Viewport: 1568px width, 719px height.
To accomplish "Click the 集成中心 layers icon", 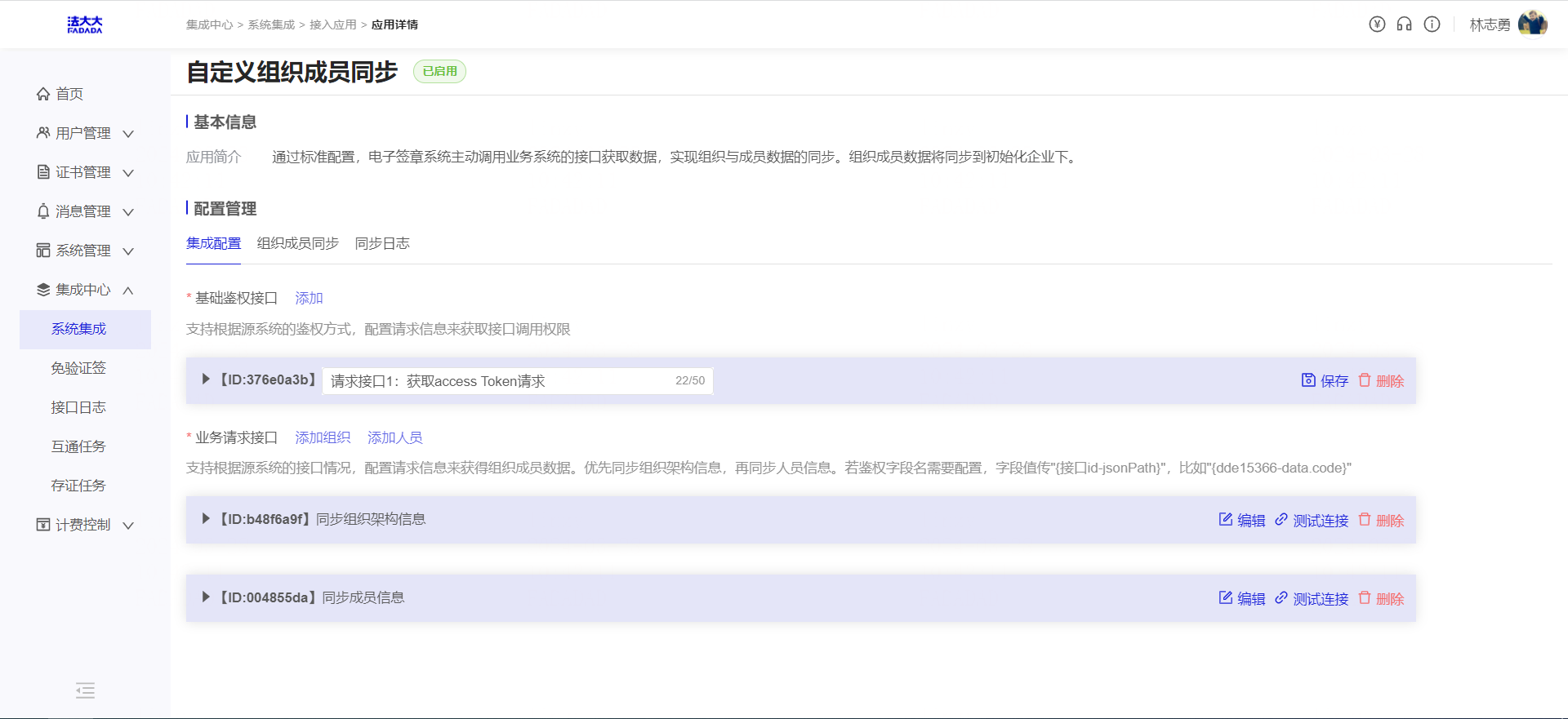I will pos(43,290).
